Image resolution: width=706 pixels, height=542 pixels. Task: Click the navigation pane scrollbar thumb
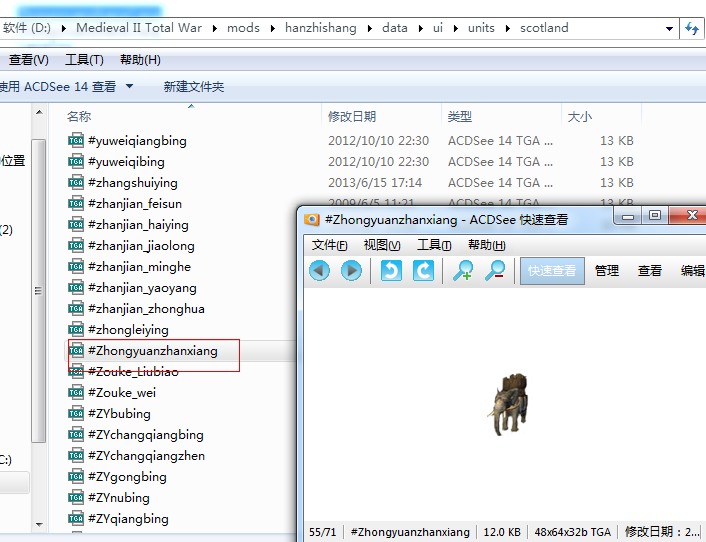tap(39, 291)
